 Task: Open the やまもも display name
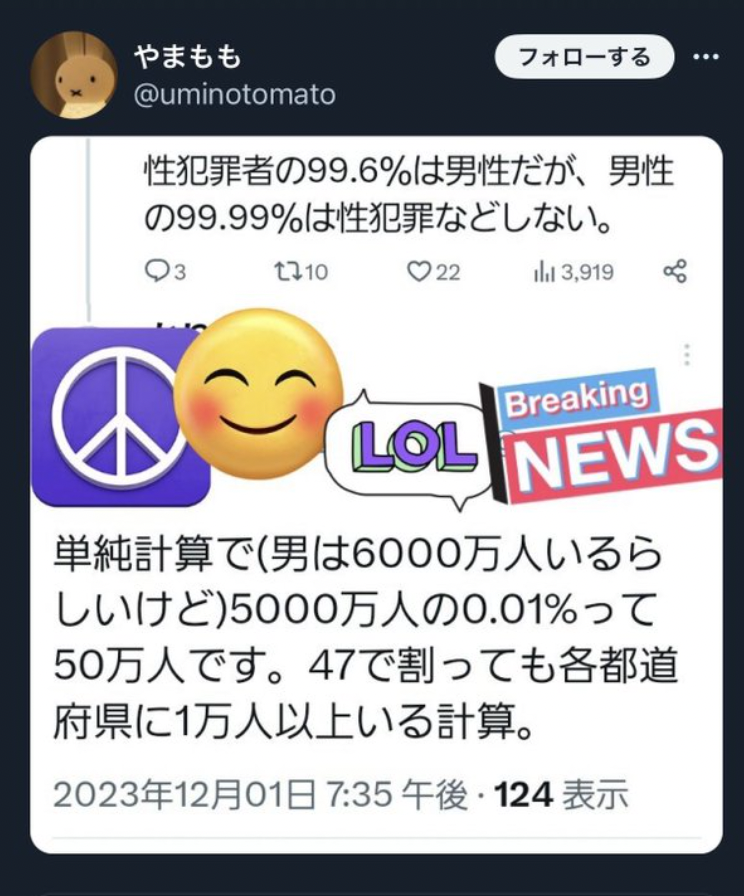(188, 57)
